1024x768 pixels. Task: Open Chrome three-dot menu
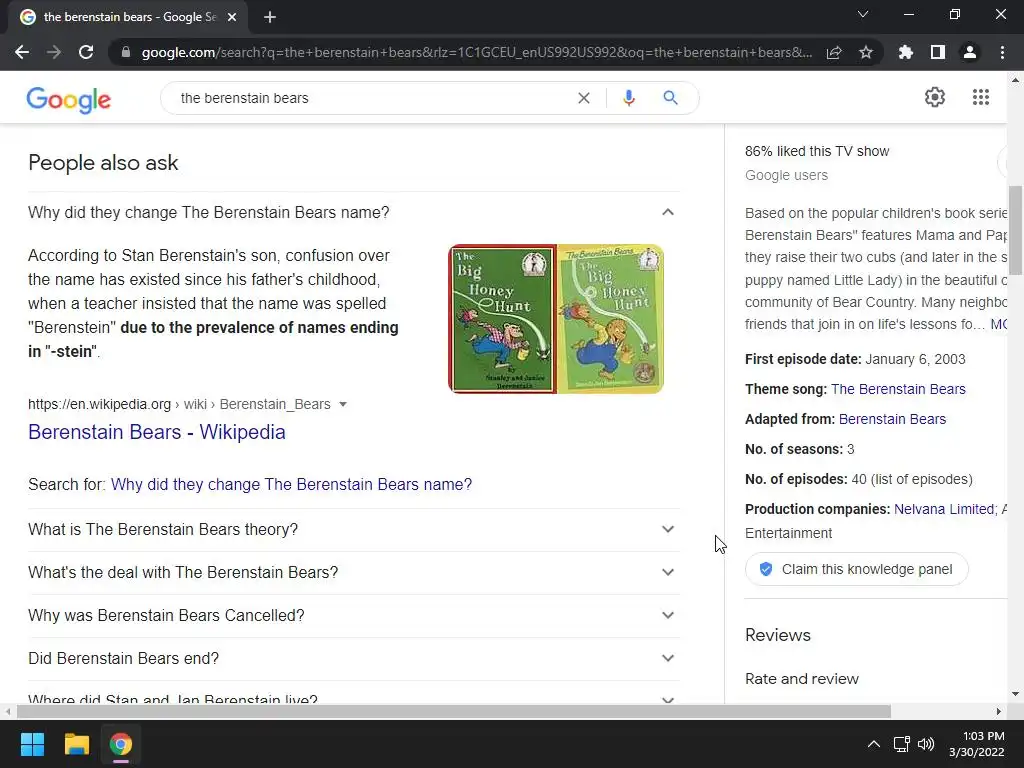(x=1002, y=52)
